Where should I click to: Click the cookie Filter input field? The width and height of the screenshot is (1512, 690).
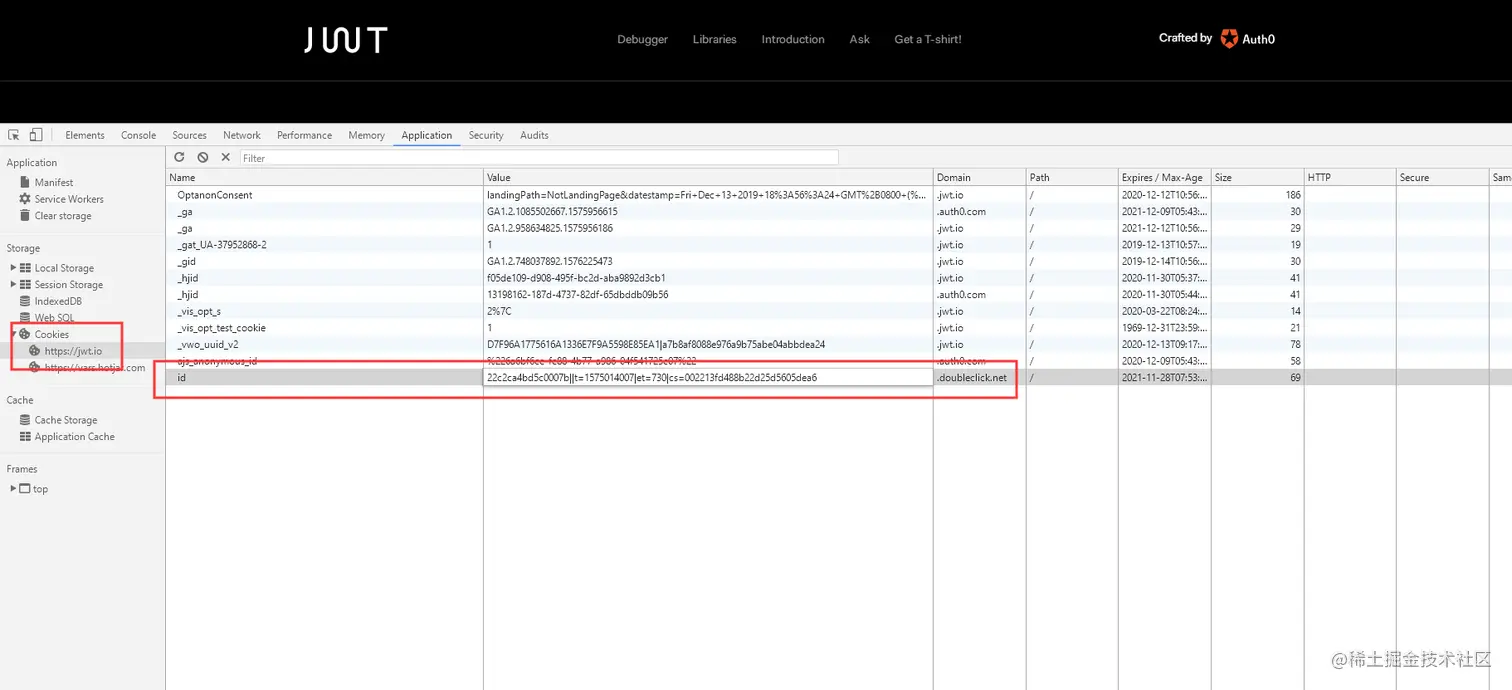pyautogui.click(x=539, y=158)
